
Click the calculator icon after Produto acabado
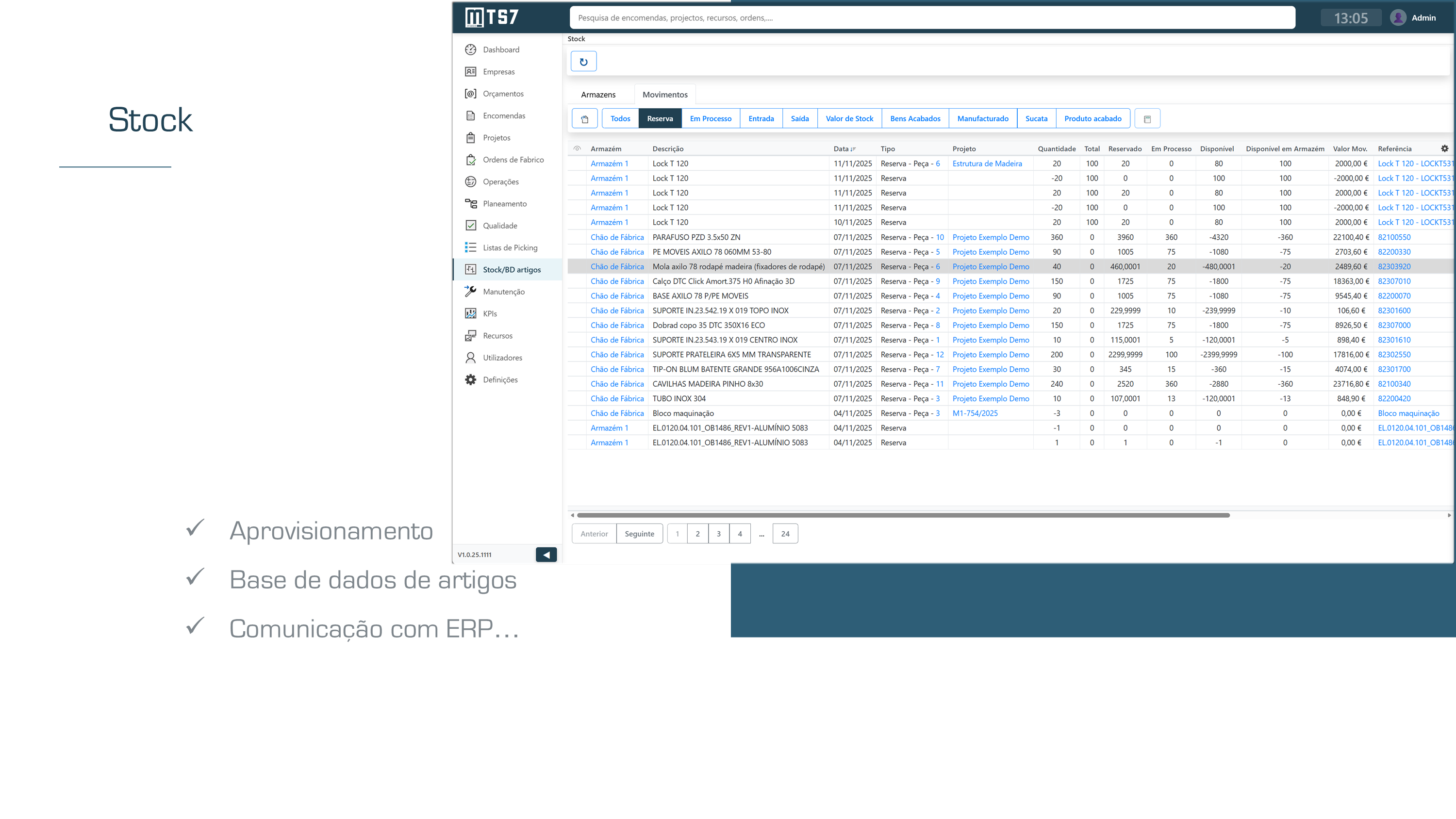click(x=1147, y=119)
